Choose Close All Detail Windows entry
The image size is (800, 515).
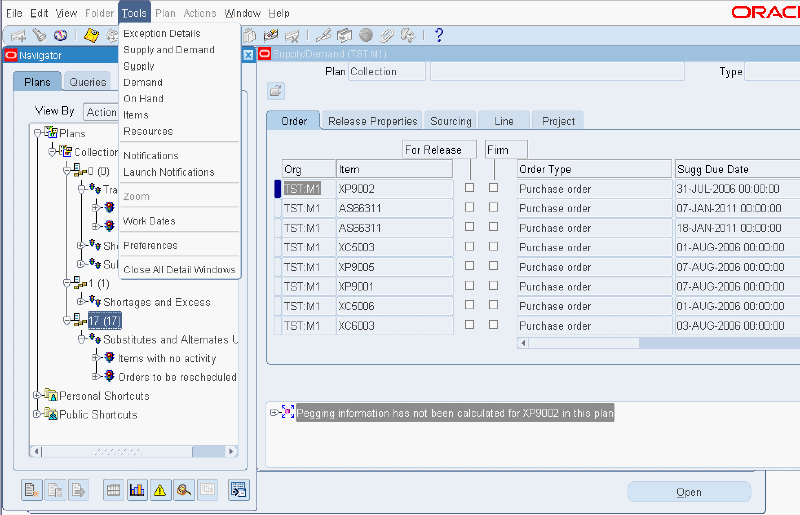pos(179,269)
